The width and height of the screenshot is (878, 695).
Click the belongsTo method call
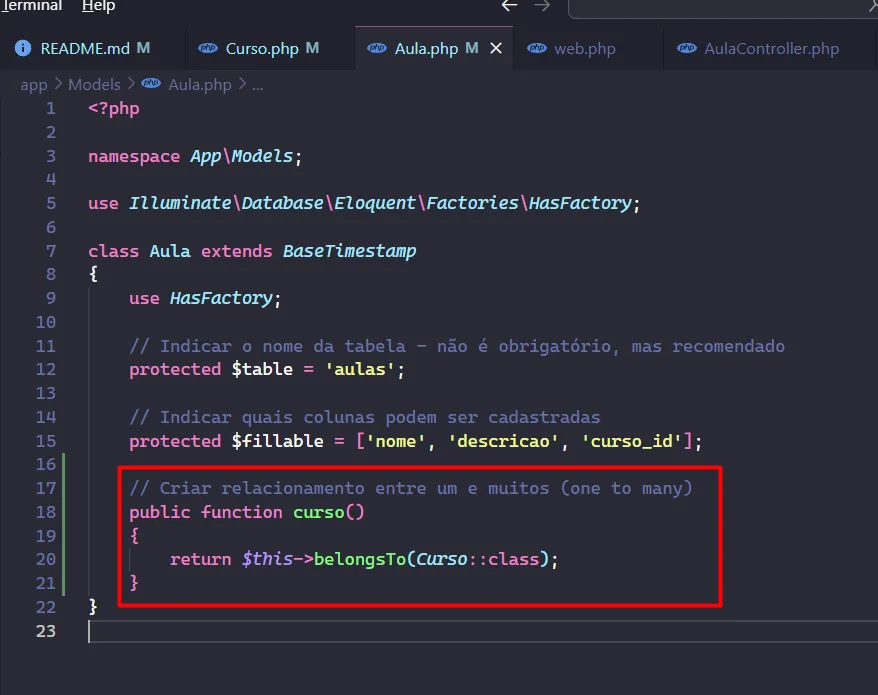tap(360, 560)
